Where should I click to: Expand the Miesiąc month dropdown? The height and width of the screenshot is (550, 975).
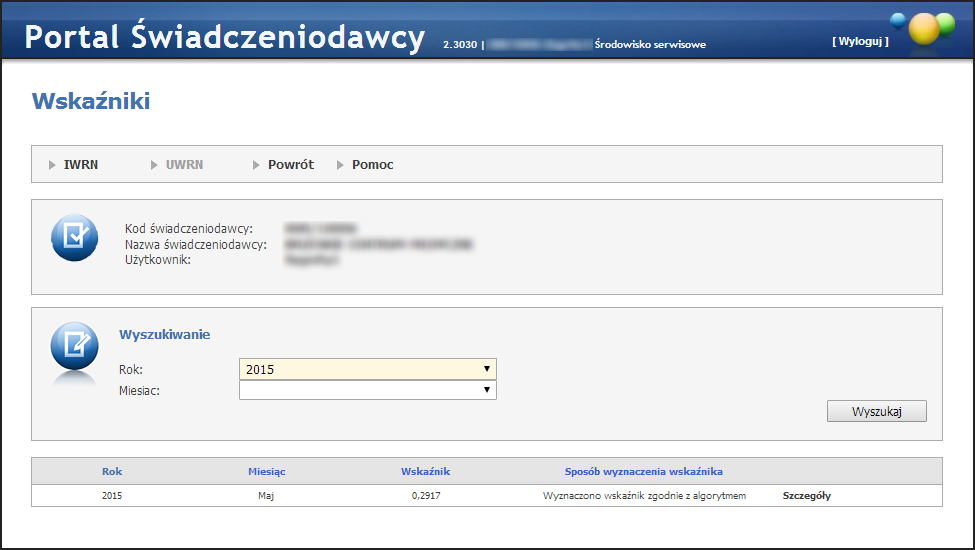click(367, 390)
